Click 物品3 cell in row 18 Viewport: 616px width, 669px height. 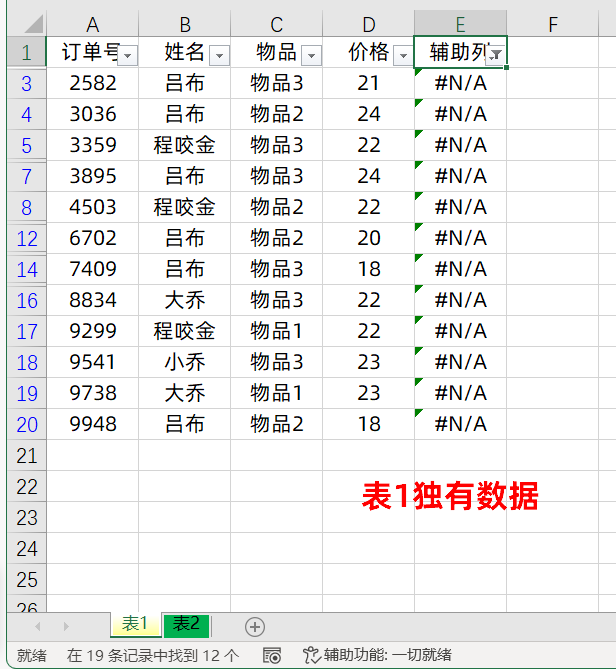[x=276, y=362]
